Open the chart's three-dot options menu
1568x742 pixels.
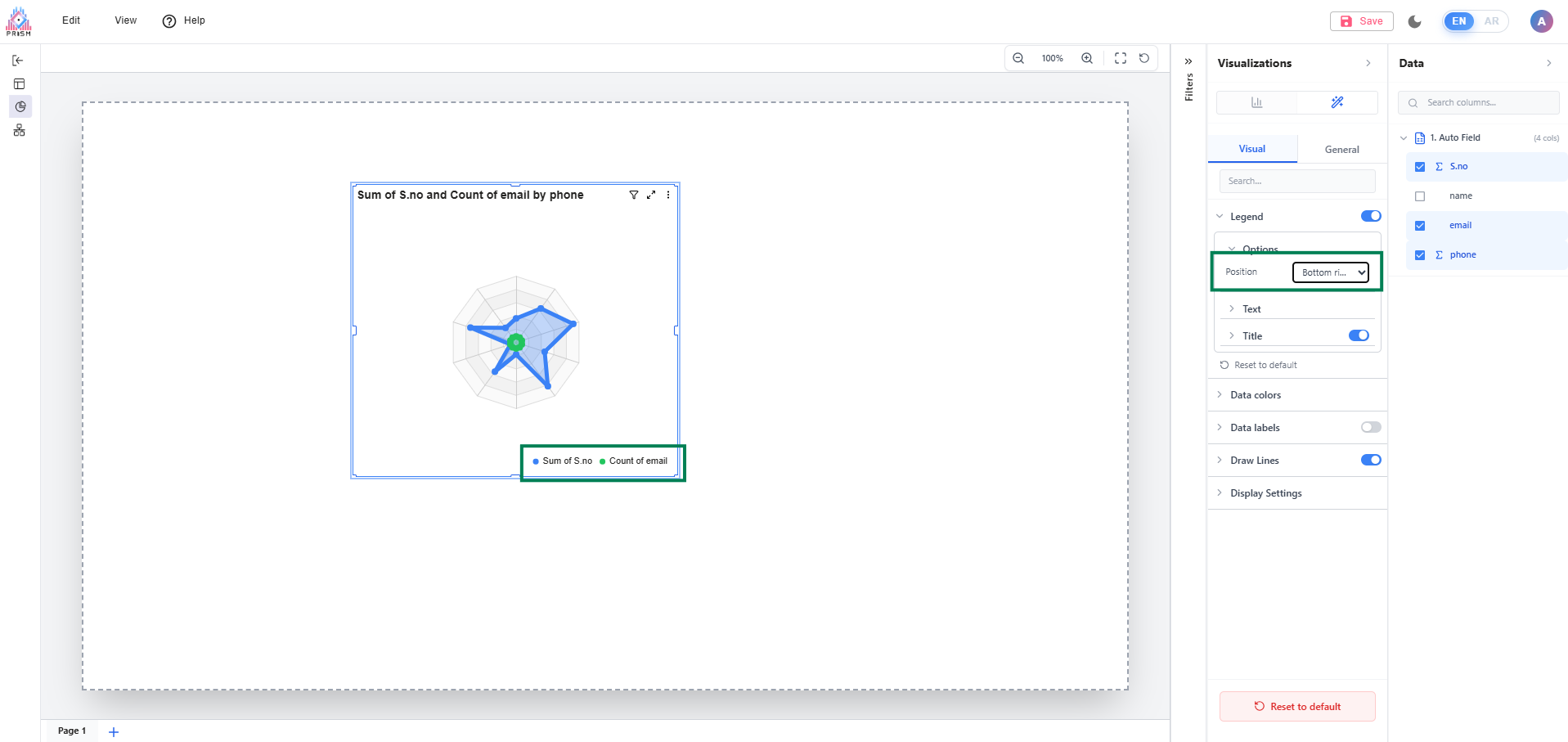click(668, 195)
